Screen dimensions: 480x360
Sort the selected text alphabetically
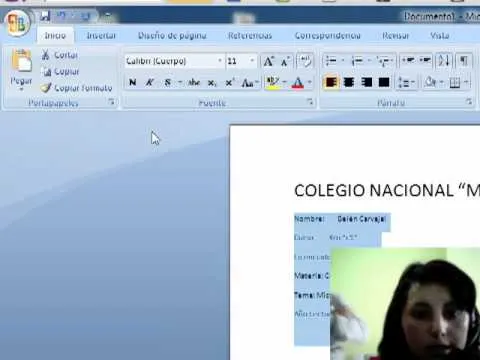444,61
